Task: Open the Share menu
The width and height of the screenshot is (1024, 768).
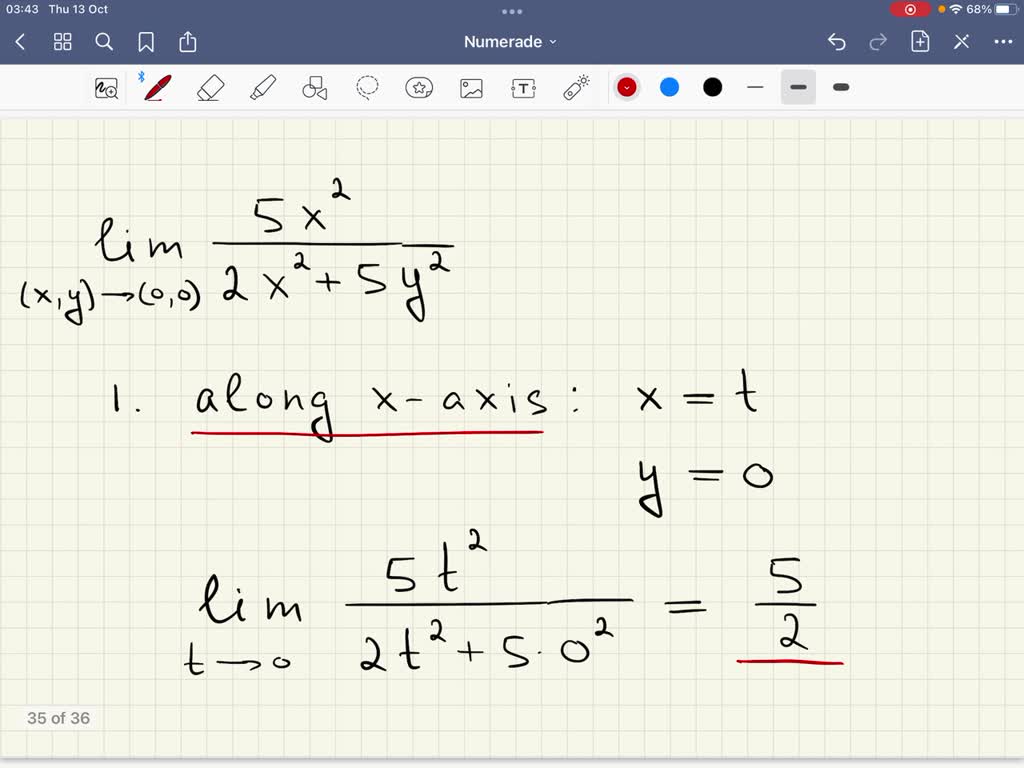Action: [x=188, y=42]
